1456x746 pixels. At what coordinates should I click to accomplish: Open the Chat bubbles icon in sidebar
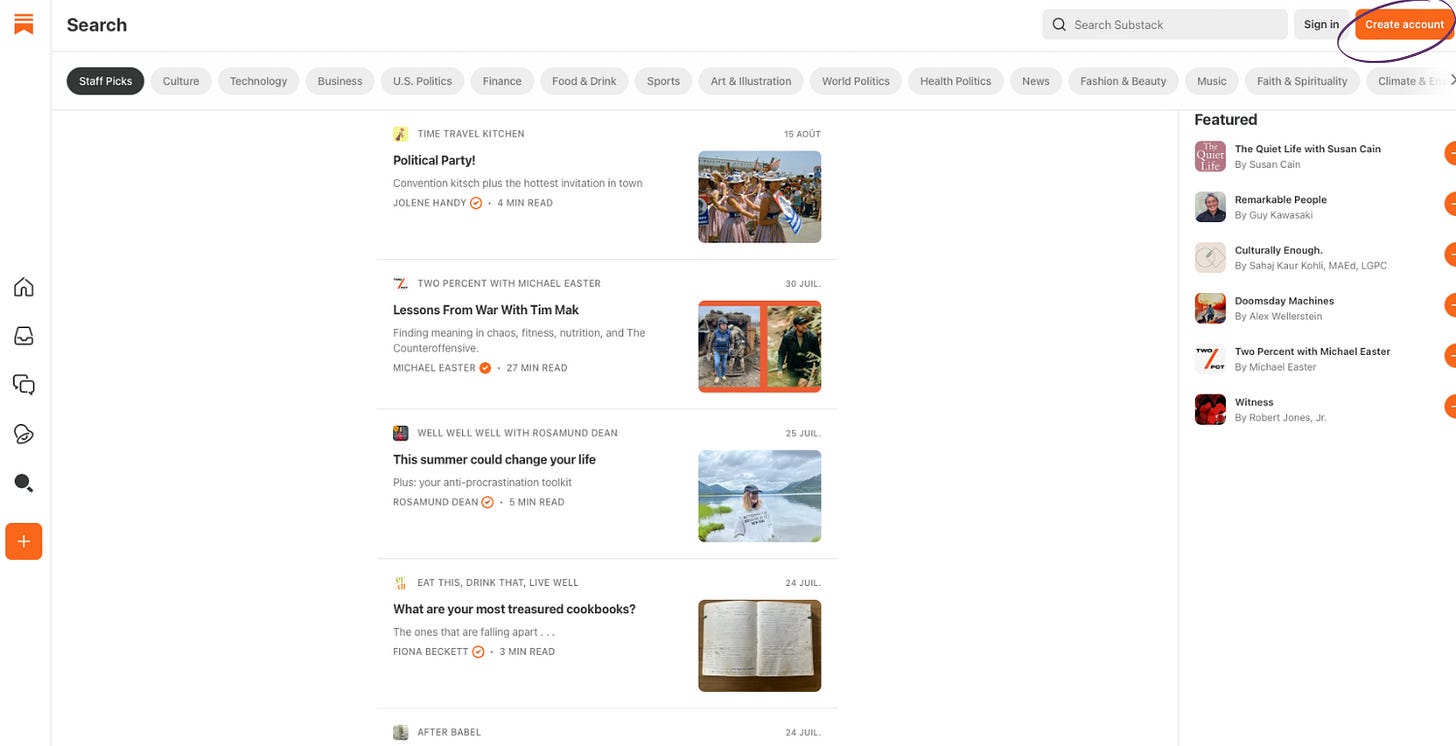tap(24, 384)
